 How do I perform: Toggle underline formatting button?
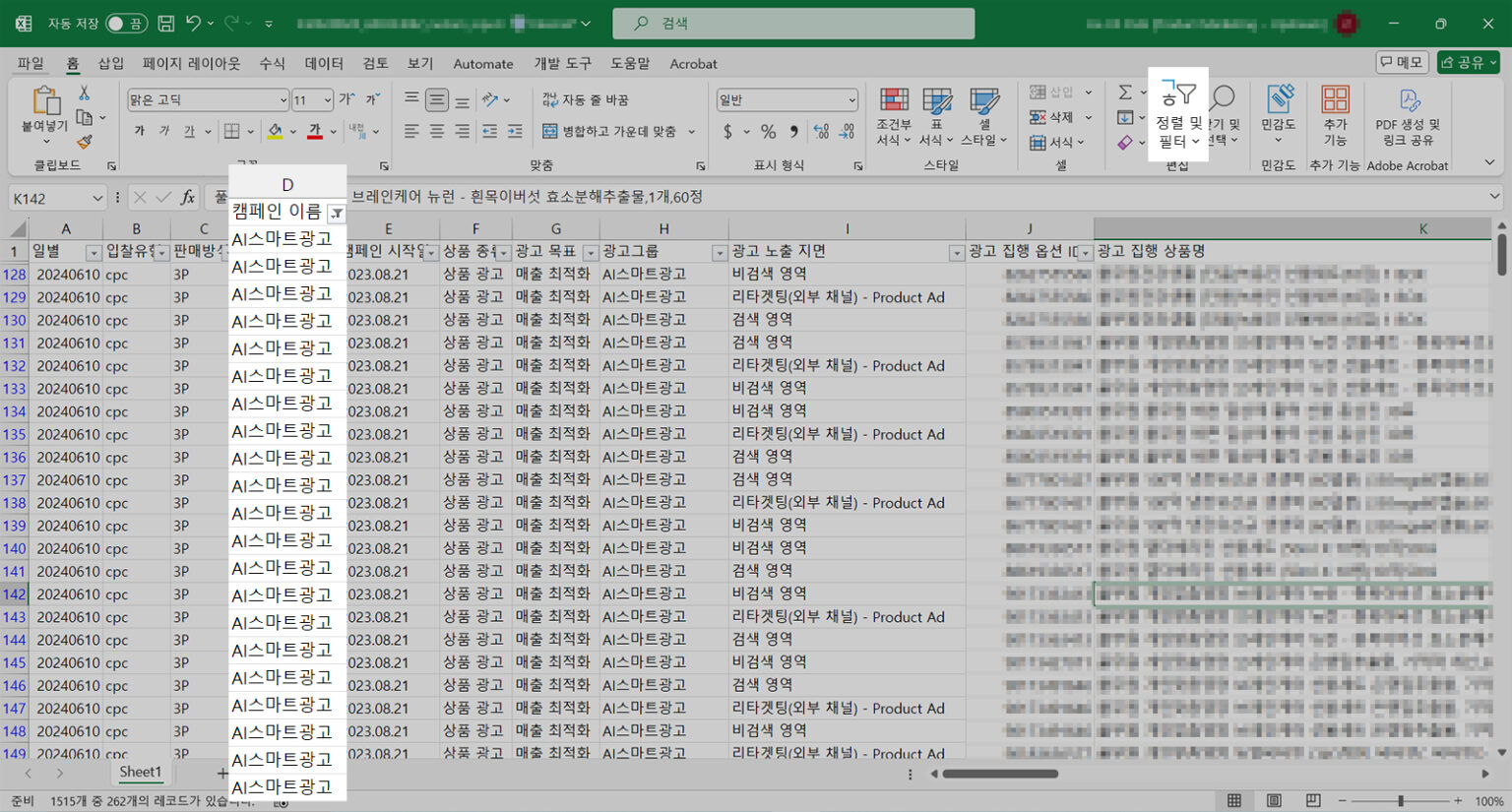pyautogui.click(x=189, y=131)
